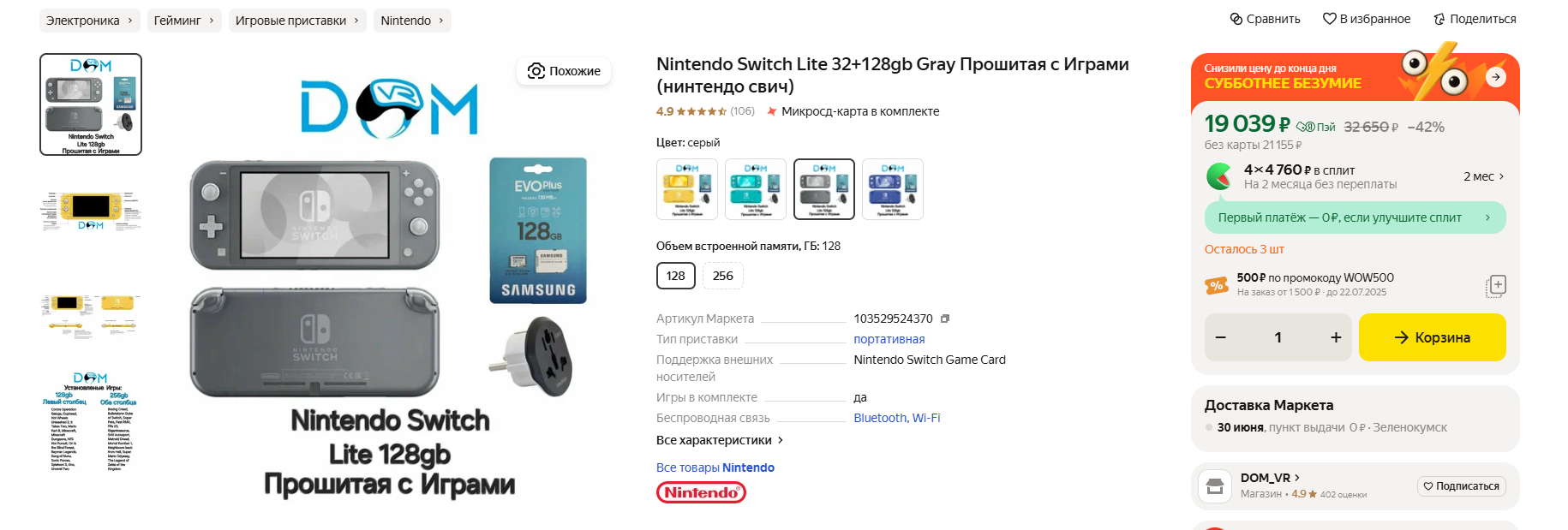The width and height of the screenshot is (1568, 530).
Task: Open the Все товары Nintendo link
Action: pyautogui.click(x=715, y=467)
